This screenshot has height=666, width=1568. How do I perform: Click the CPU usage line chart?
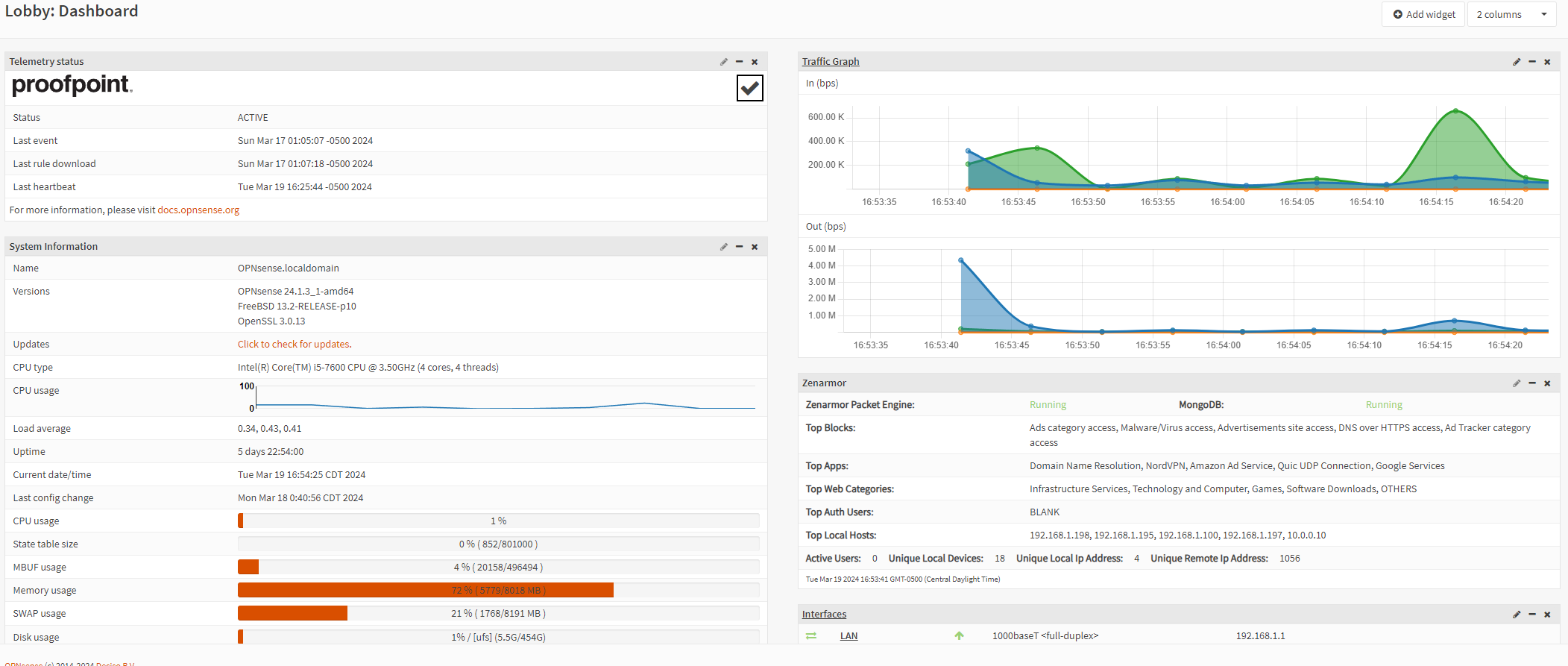tap(498, 398)
